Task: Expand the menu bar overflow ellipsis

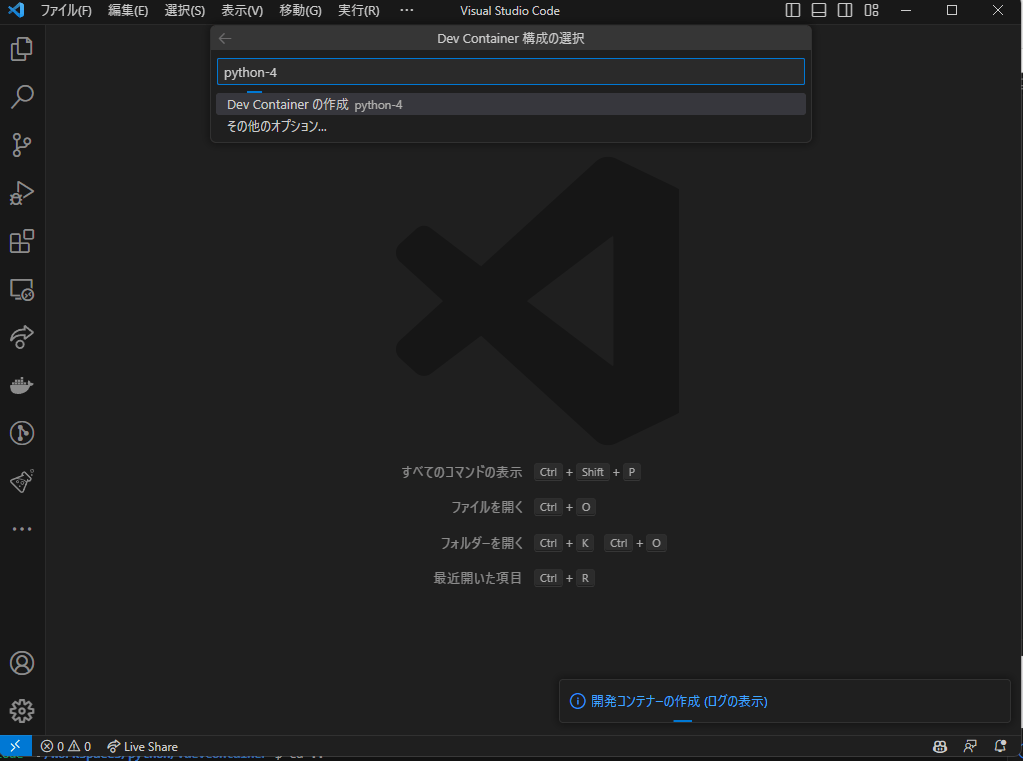Action: tap(406, 10)
